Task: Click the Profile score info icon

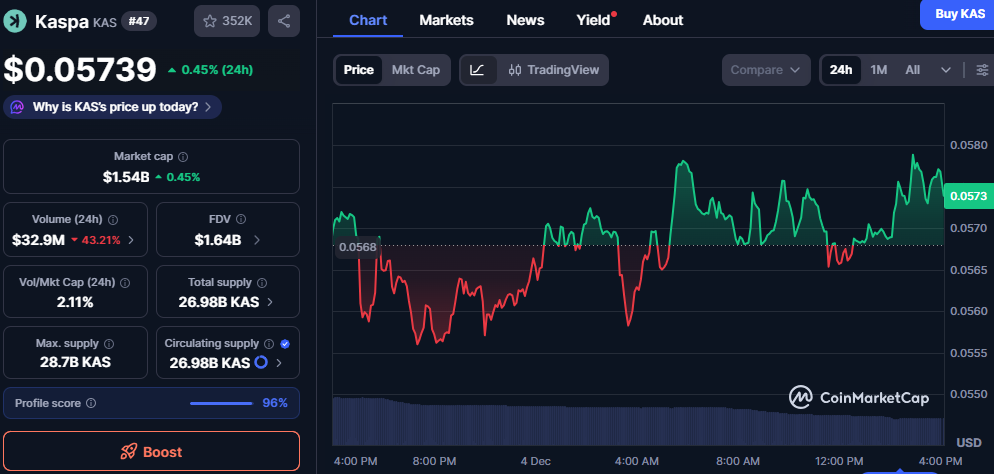Action: pos(92,403)
